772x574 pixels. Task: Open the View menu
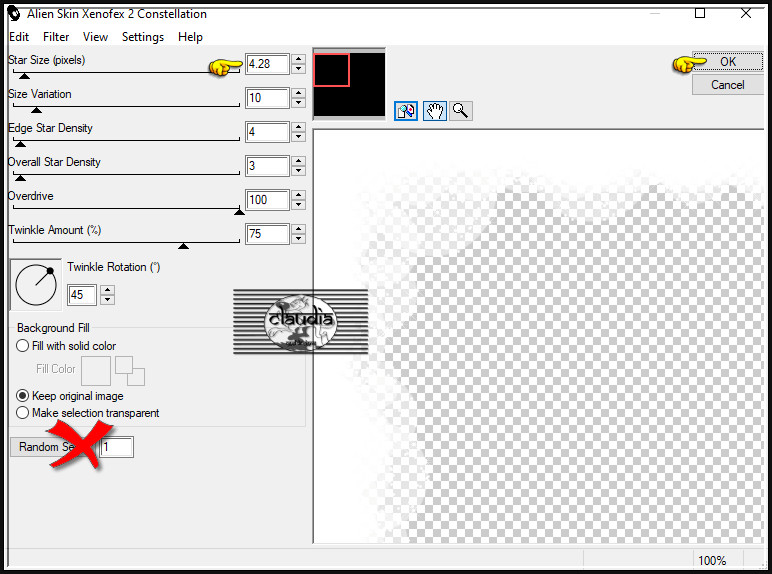point(95,37)
